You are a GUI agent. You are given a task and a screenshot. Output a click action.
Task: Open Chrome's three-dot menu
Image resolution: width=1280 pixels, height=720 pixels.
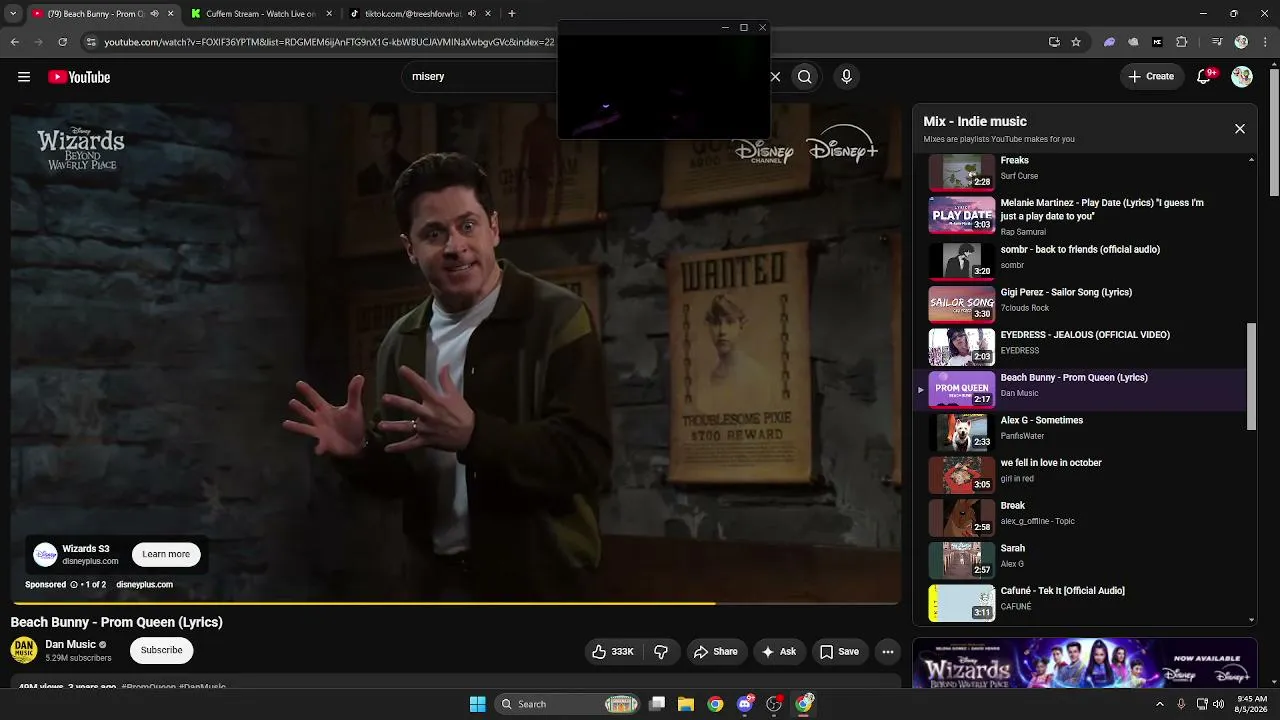click(1264, 42)
